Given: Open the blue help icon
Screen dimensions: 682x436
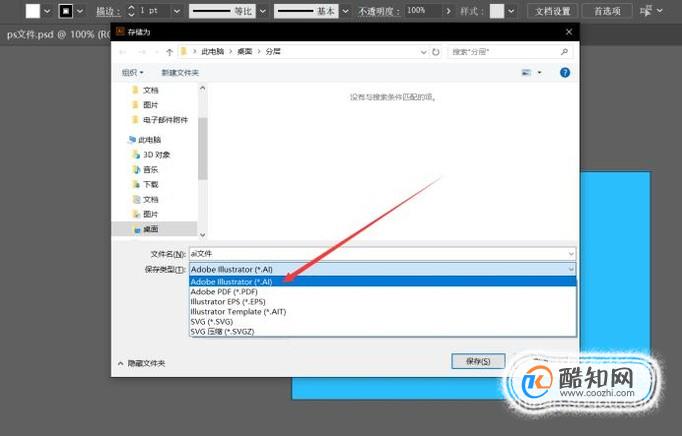Looking at the screenshot, I should [565, 73].
